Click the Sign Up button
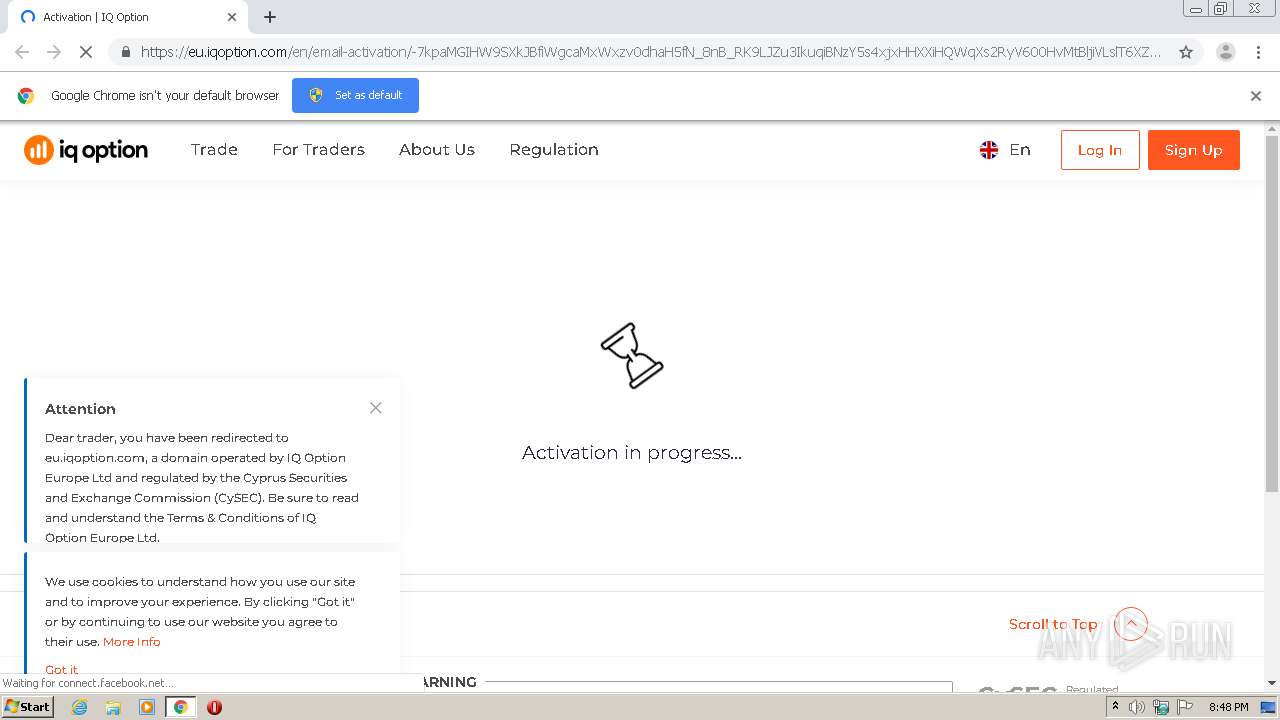The height and width of the screenshot is (720, 1280). 1193,150
